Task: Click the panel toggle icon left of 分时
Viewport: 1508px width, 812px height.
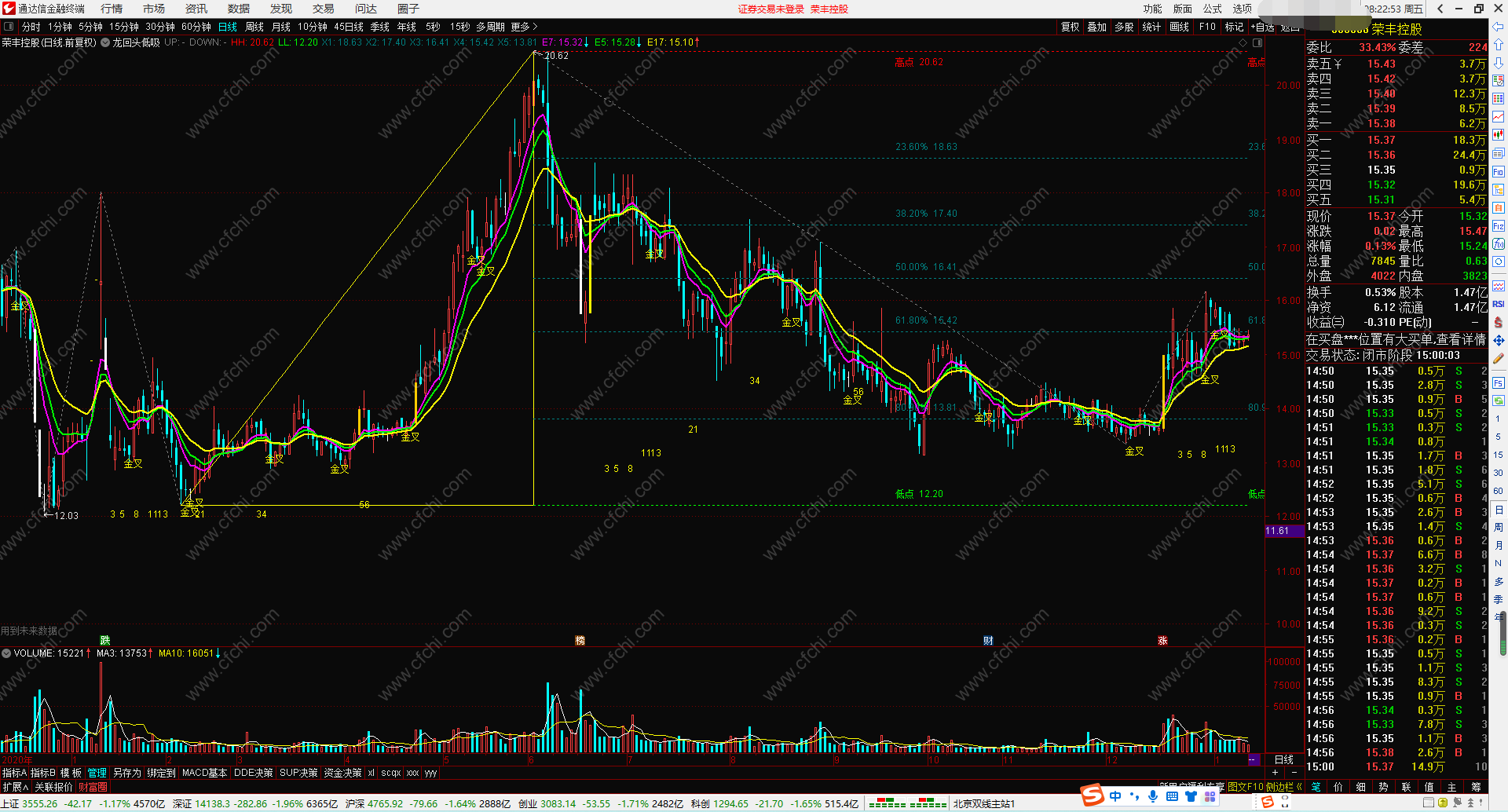Action: pyautogui.click(x=9, y=27)
